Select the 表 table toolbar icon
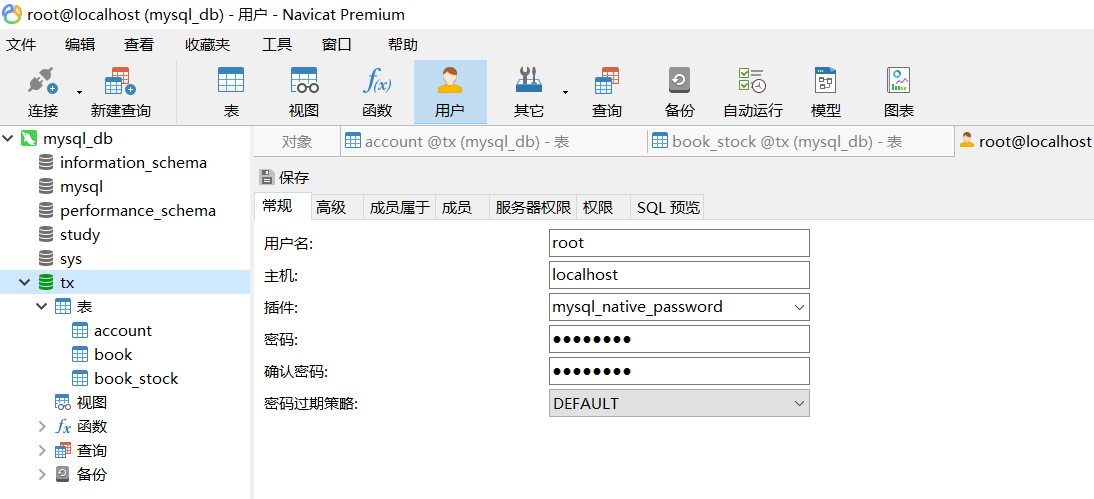This screenshot has width=1094, height=499. [x=231, y=92]
